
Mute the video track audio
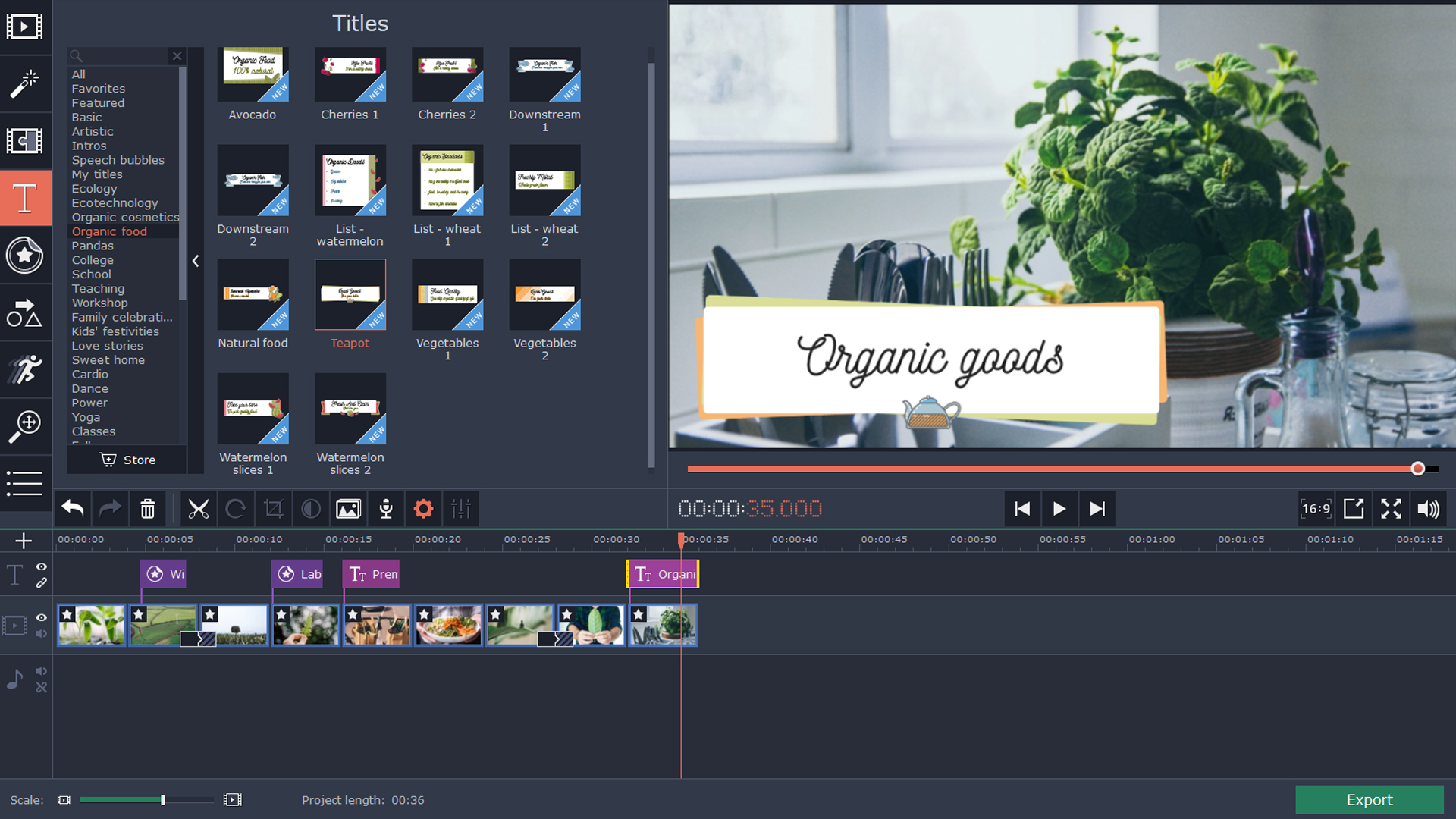tap(42, 635)
